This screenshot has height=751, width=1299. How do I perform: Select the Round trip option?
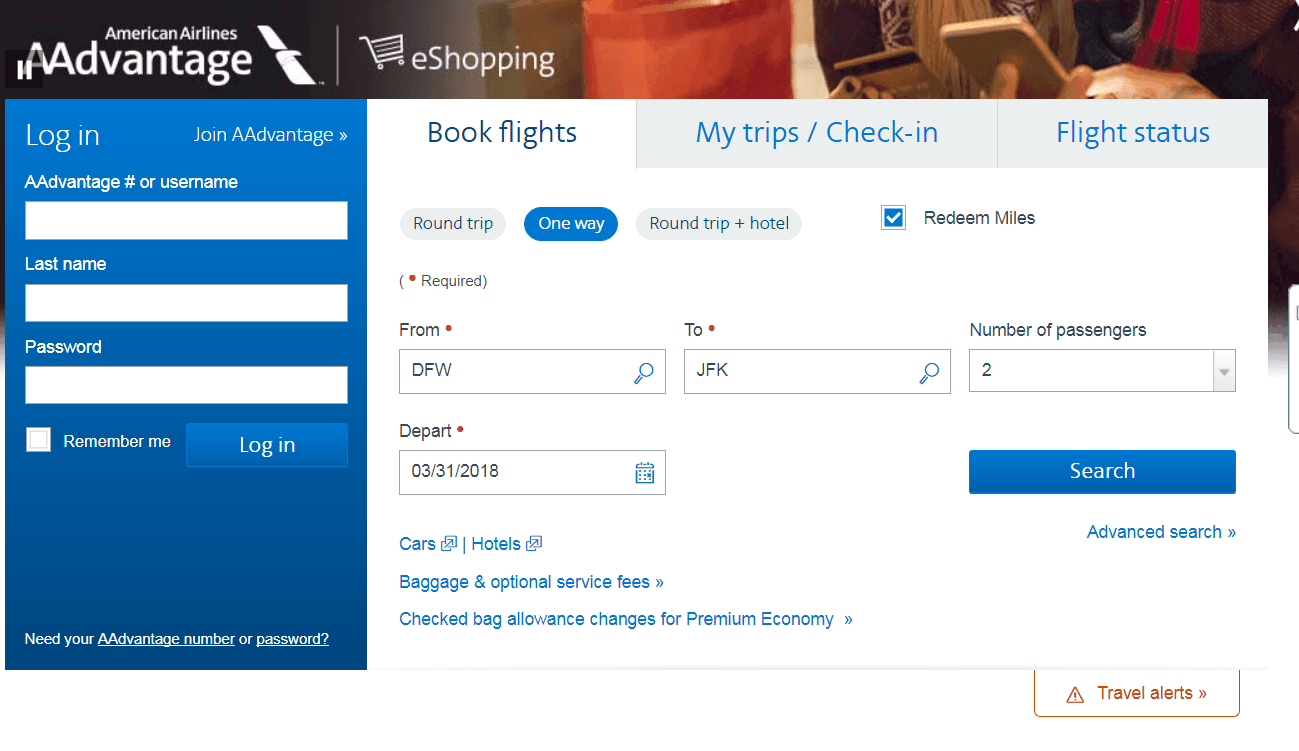pos(452,224)
